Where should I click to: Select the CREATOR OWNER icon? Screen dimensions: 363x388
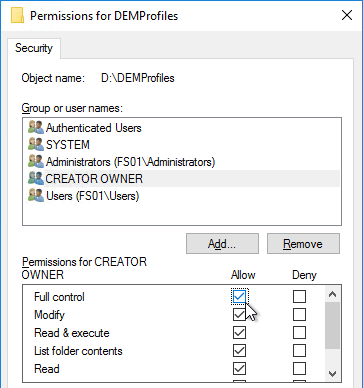pos(36,179)
